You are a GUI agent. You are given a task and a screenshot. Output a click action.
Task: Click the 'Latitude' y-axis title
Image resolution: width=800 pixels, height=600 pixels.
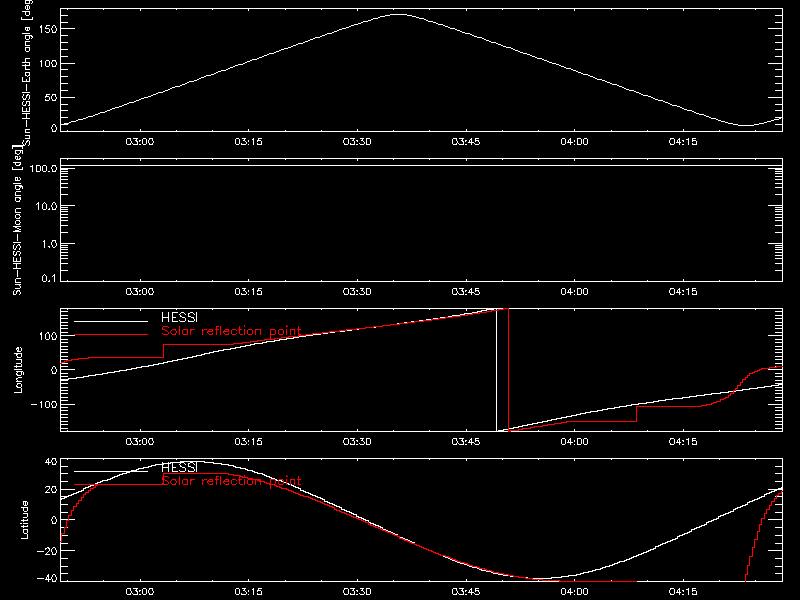(x=24, y=520)
